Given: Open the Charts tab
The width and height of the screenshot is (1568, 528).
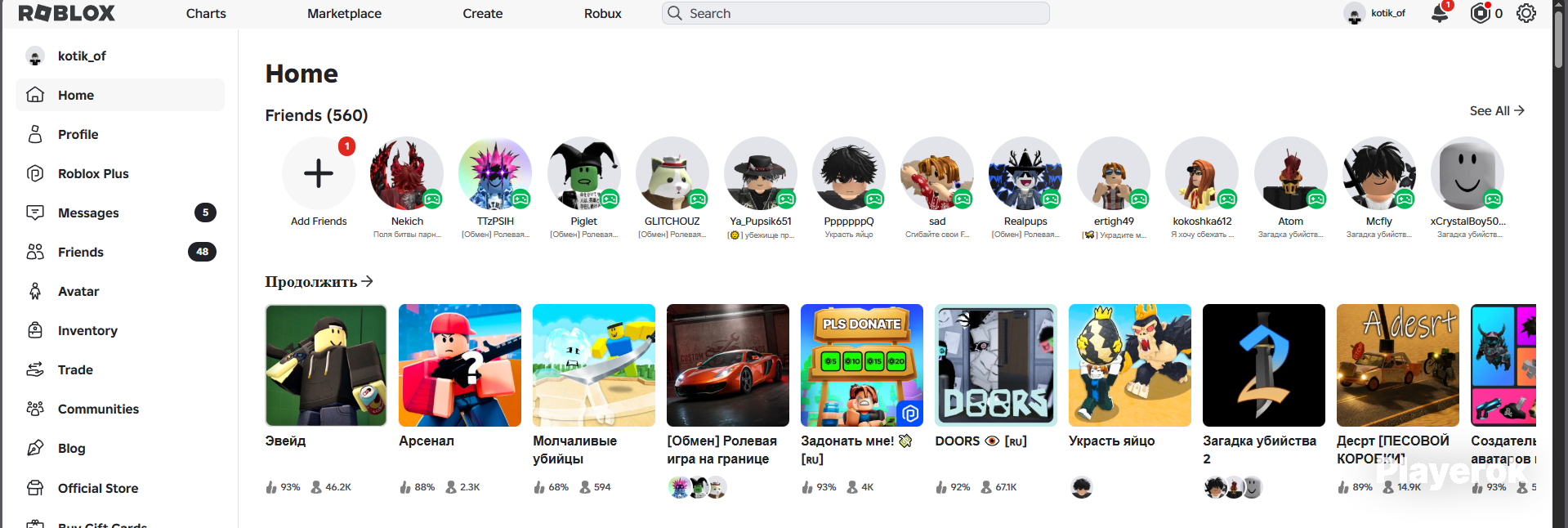Looking at the screenshot, I should click(206, 13).
